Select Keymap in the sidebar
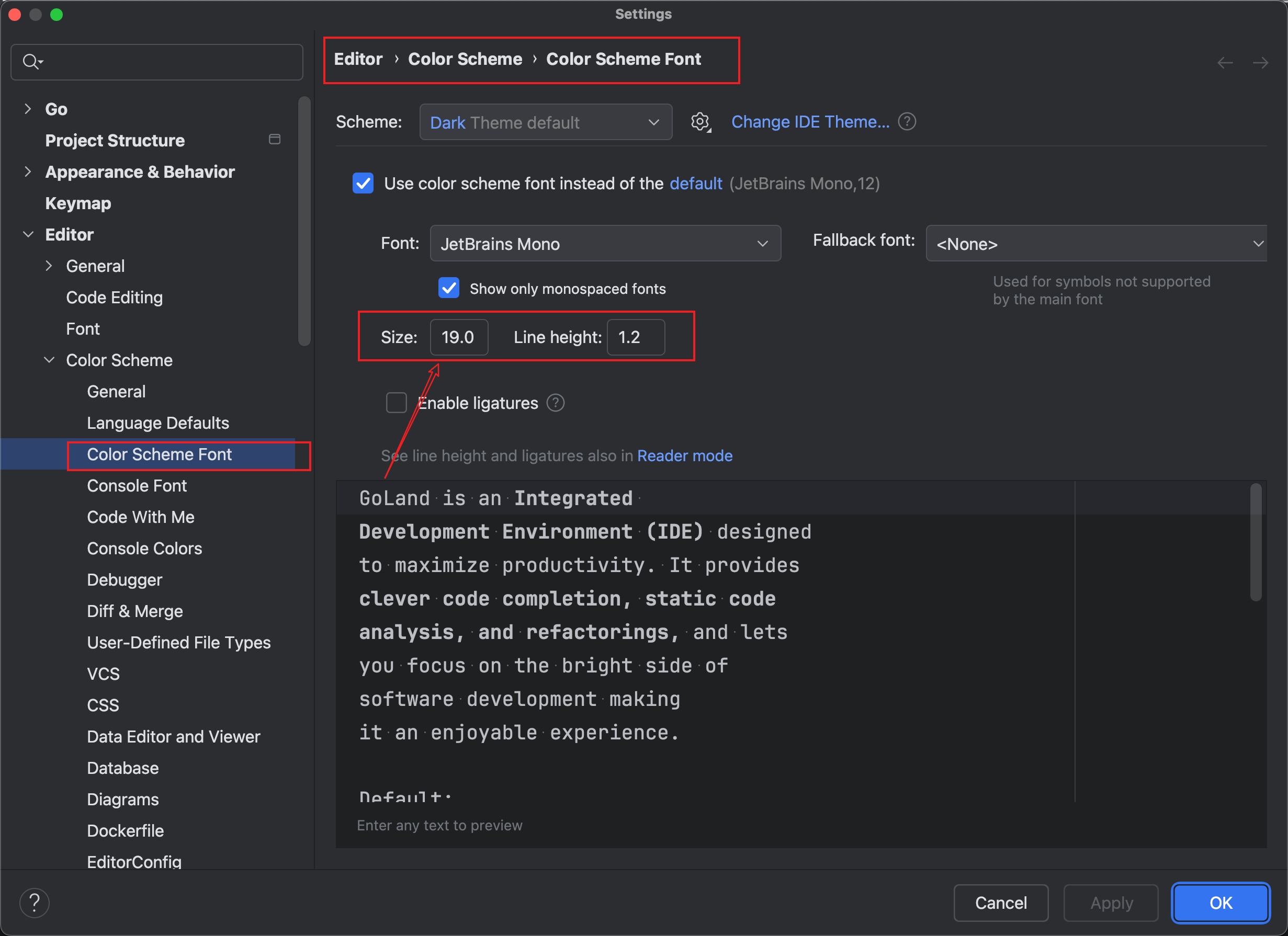The width and height of the screenshot is (1288, 936). (78, 203)
